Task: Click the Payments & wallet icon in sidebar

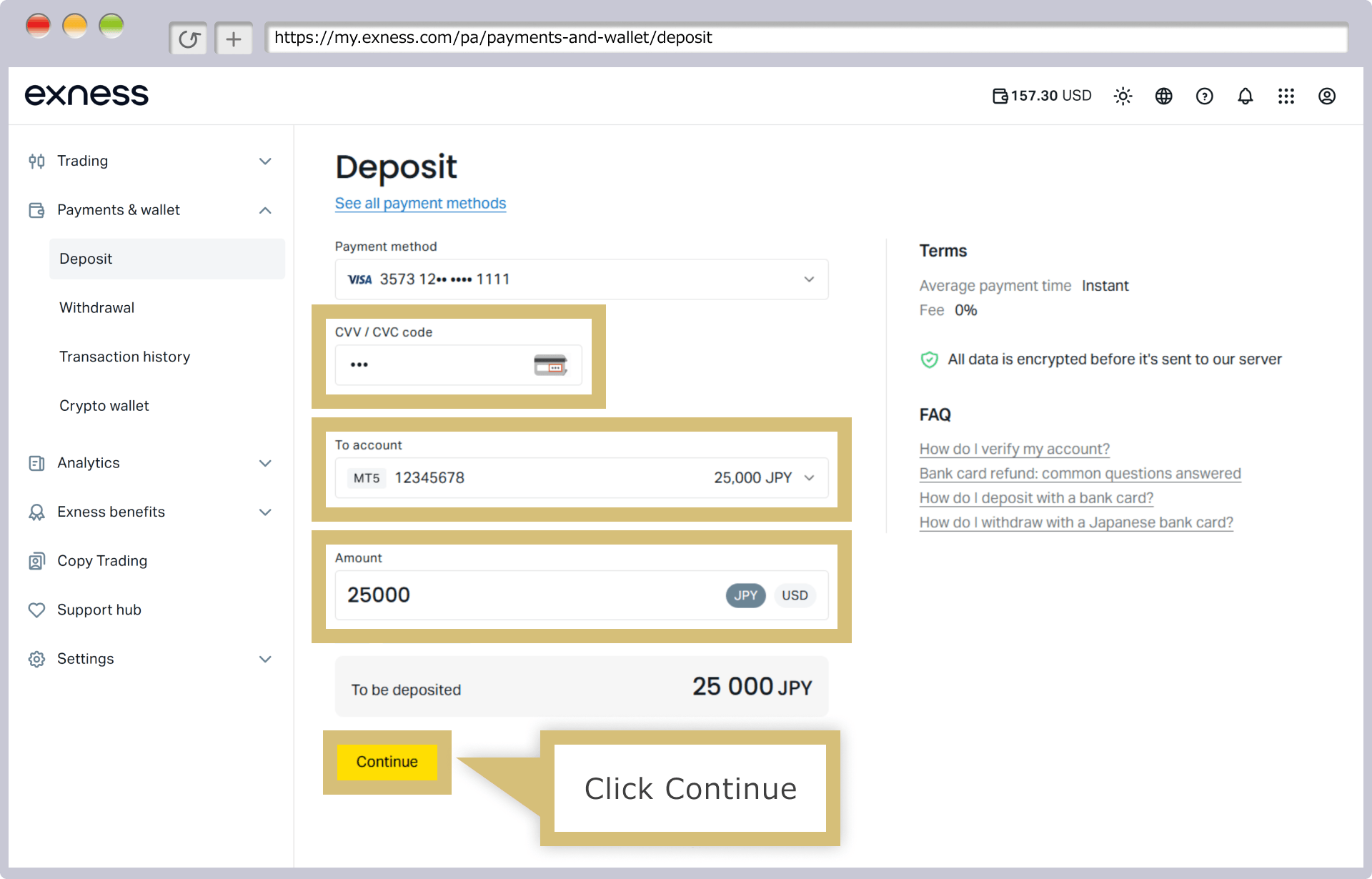Action: click(36, 210)
